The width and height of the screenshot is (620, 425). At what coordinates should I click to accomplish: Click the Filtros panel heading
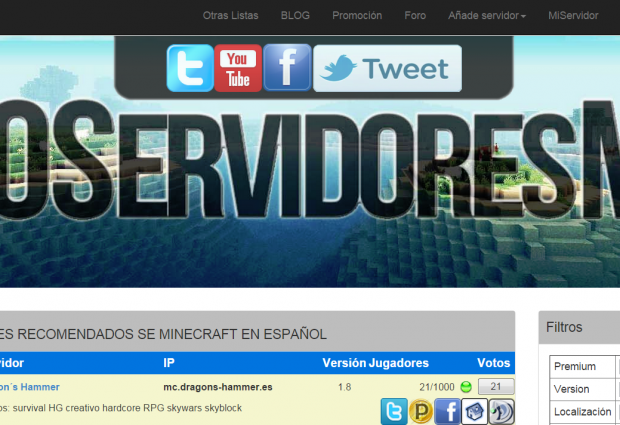564,327
